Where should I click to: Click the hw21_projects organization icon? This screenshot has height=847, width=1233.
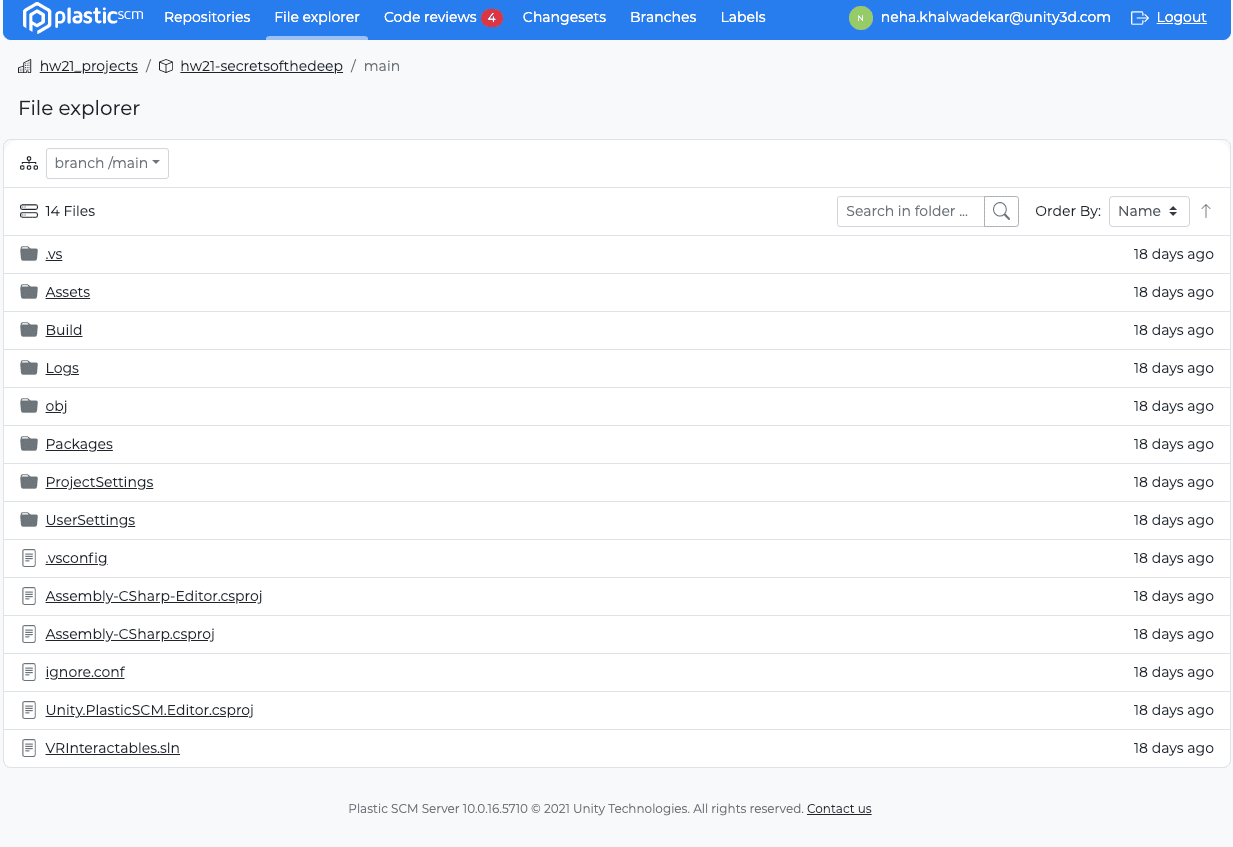[25, 66]
